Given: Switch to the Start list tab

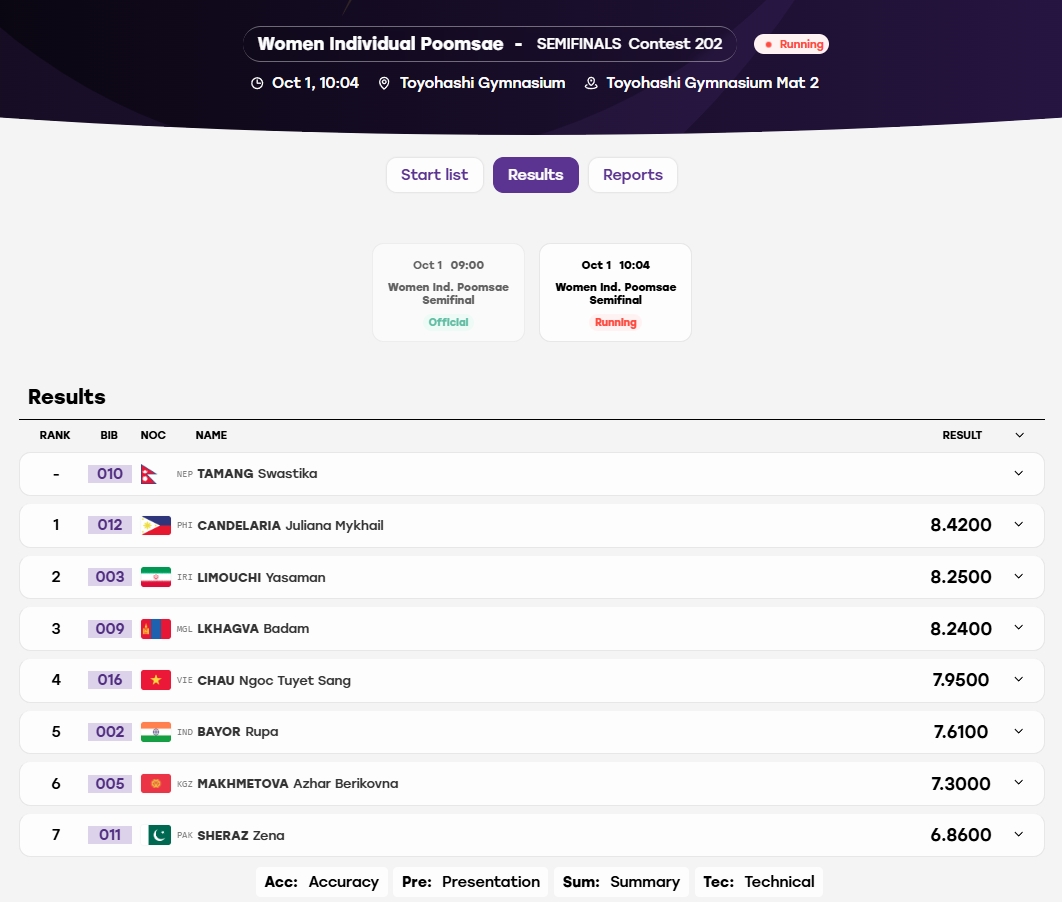Looking at the screenshot, I should pyautogui.click(x=435, y=175).
